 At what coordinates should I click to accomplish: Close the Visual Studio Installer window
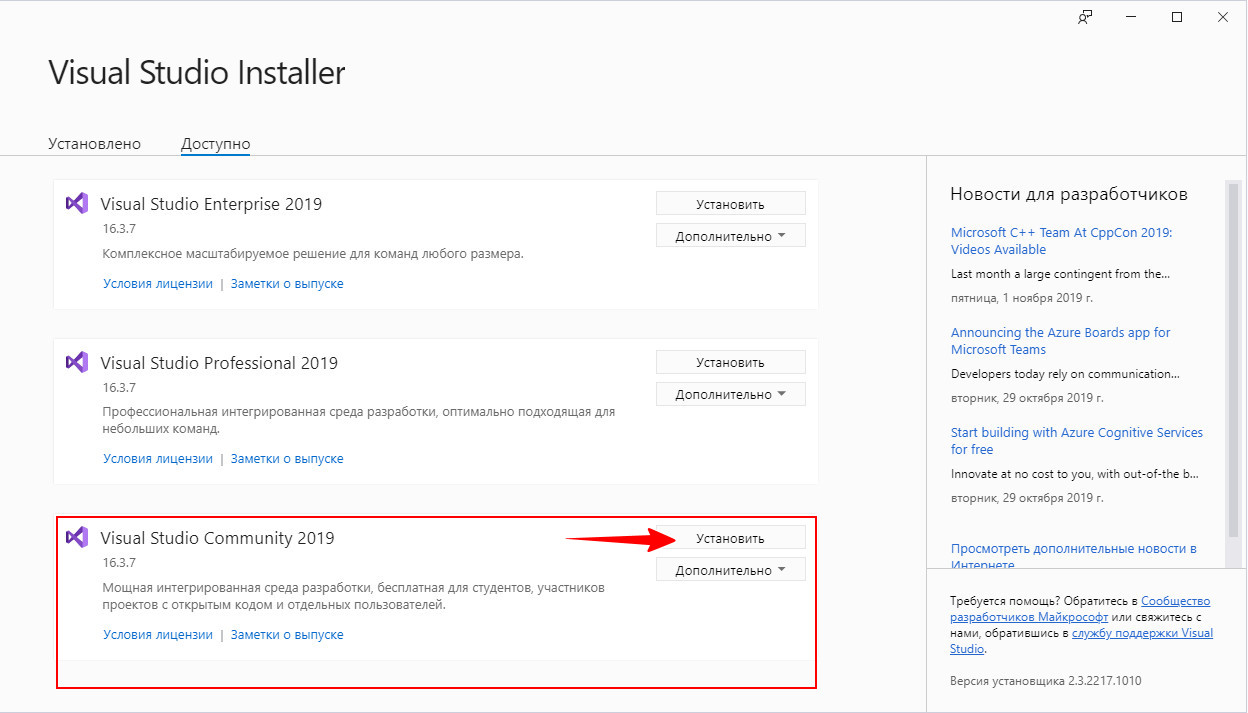(1223, 17)
